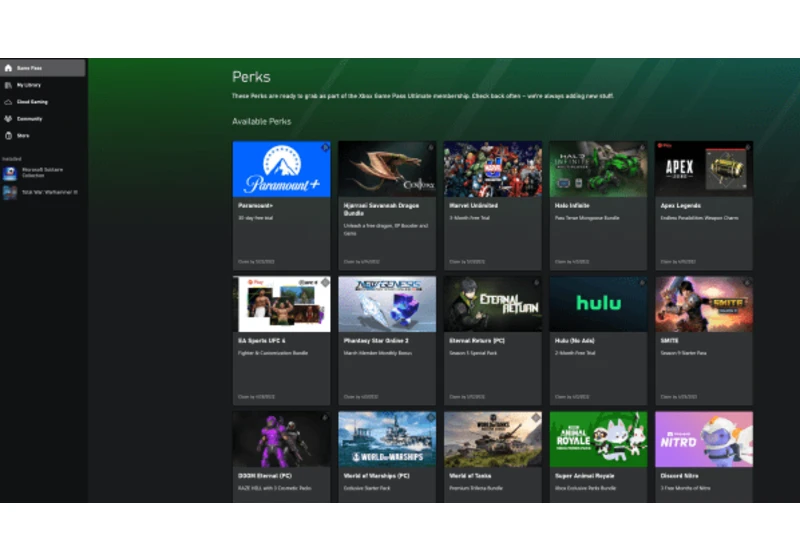Click the 'Eternal Return (PC)' title
800x560 pixels.
(x=477, y=341)
